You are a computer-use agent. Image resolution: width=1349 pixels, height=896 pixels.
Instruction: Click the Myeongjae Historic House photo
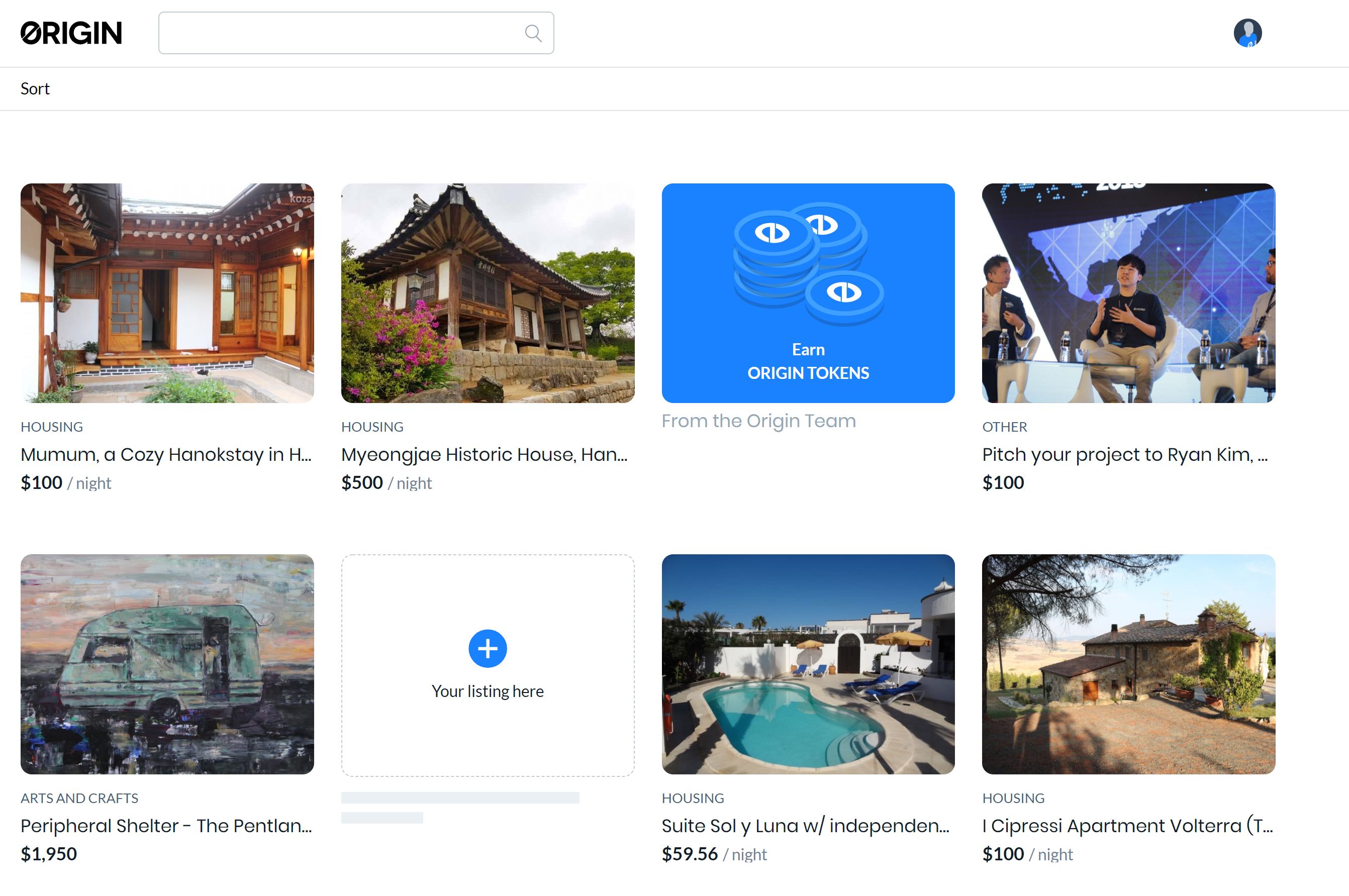point(488,292)
